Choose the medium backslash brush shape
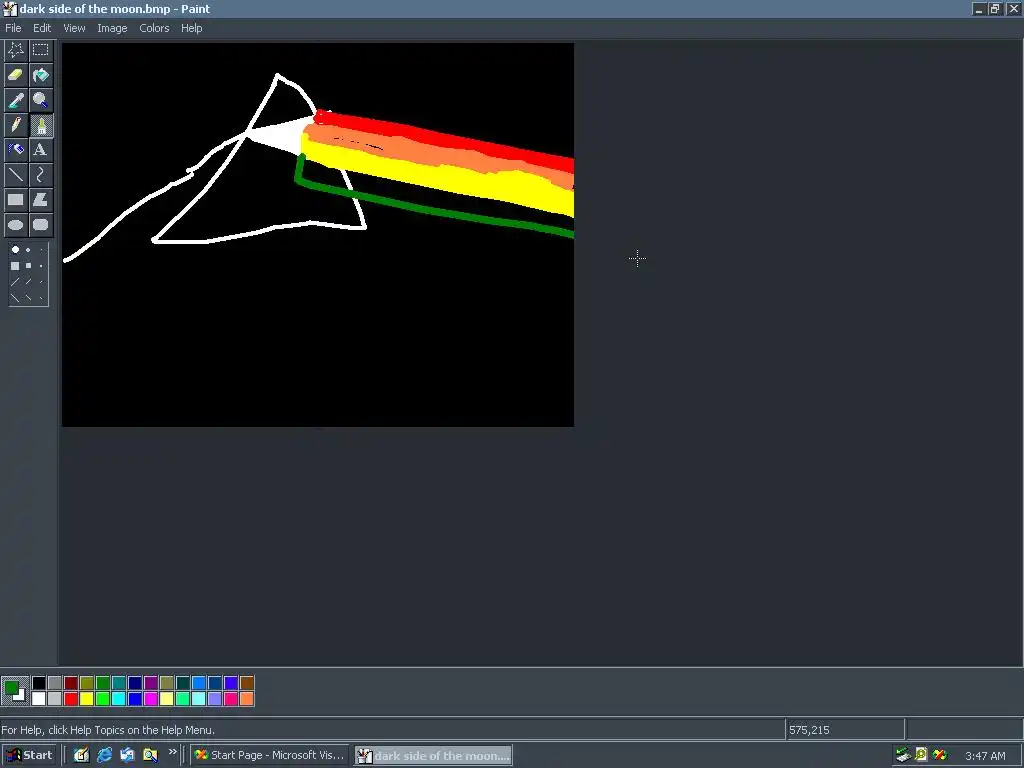1024x768 pixels. 28,298
